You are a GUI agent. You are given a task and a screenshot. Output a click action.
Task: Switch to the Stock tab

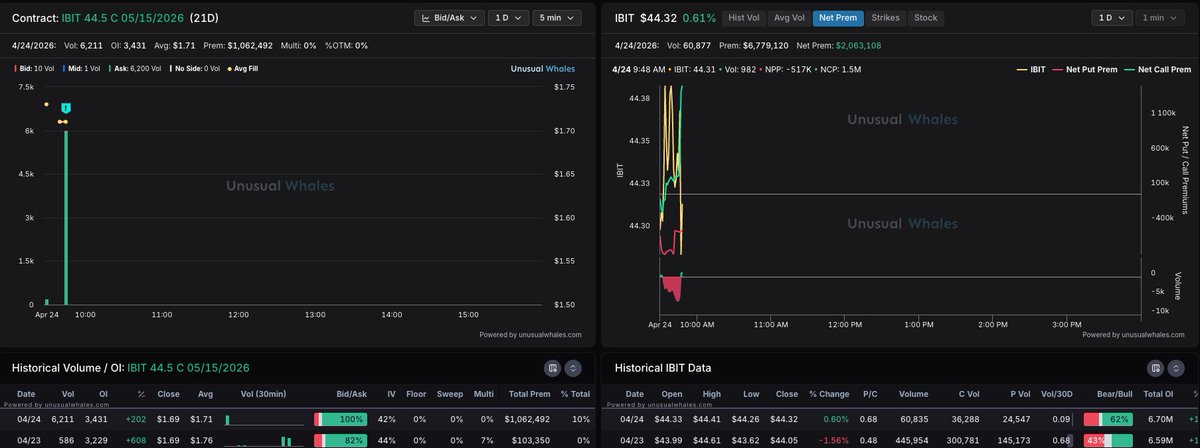926,18
